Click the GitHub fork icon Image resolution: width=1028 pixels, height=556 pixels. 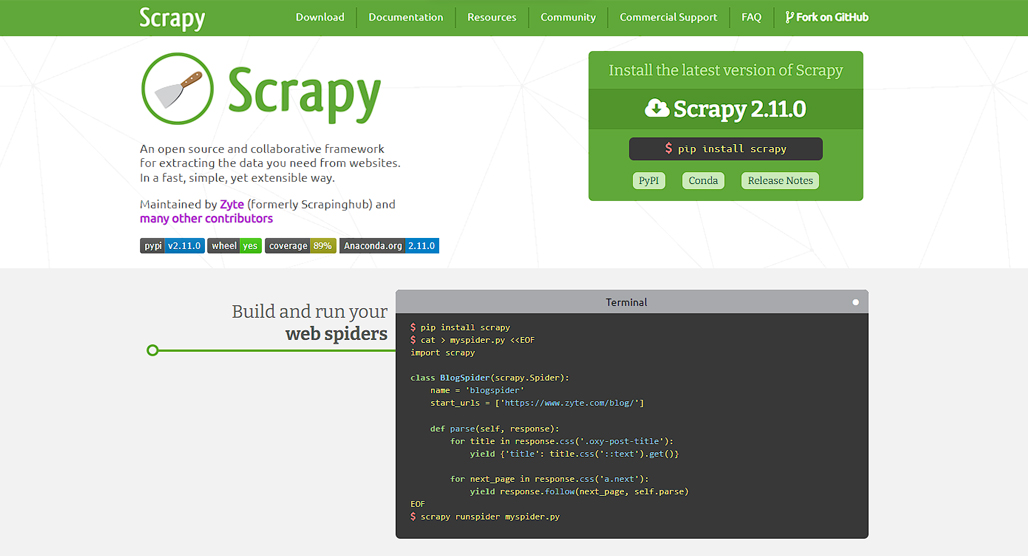point(789,17)
